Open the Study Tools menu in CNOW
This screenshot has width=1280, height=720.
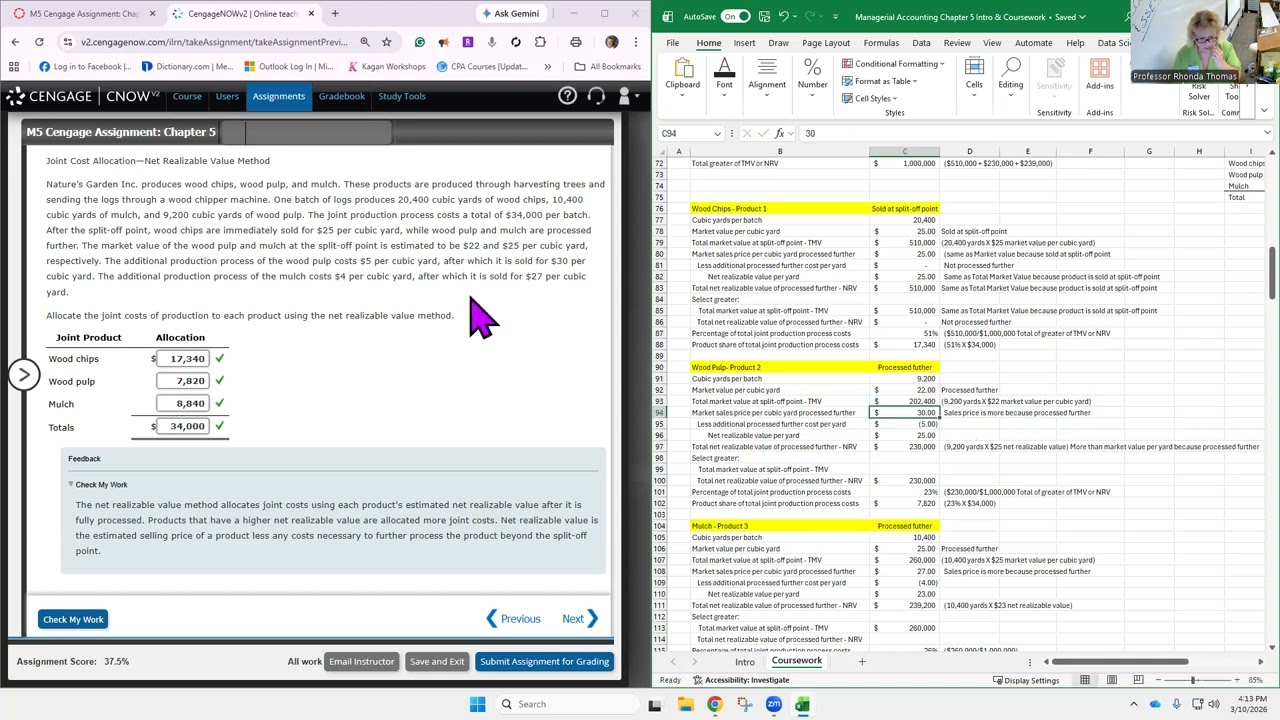[402, 96]
